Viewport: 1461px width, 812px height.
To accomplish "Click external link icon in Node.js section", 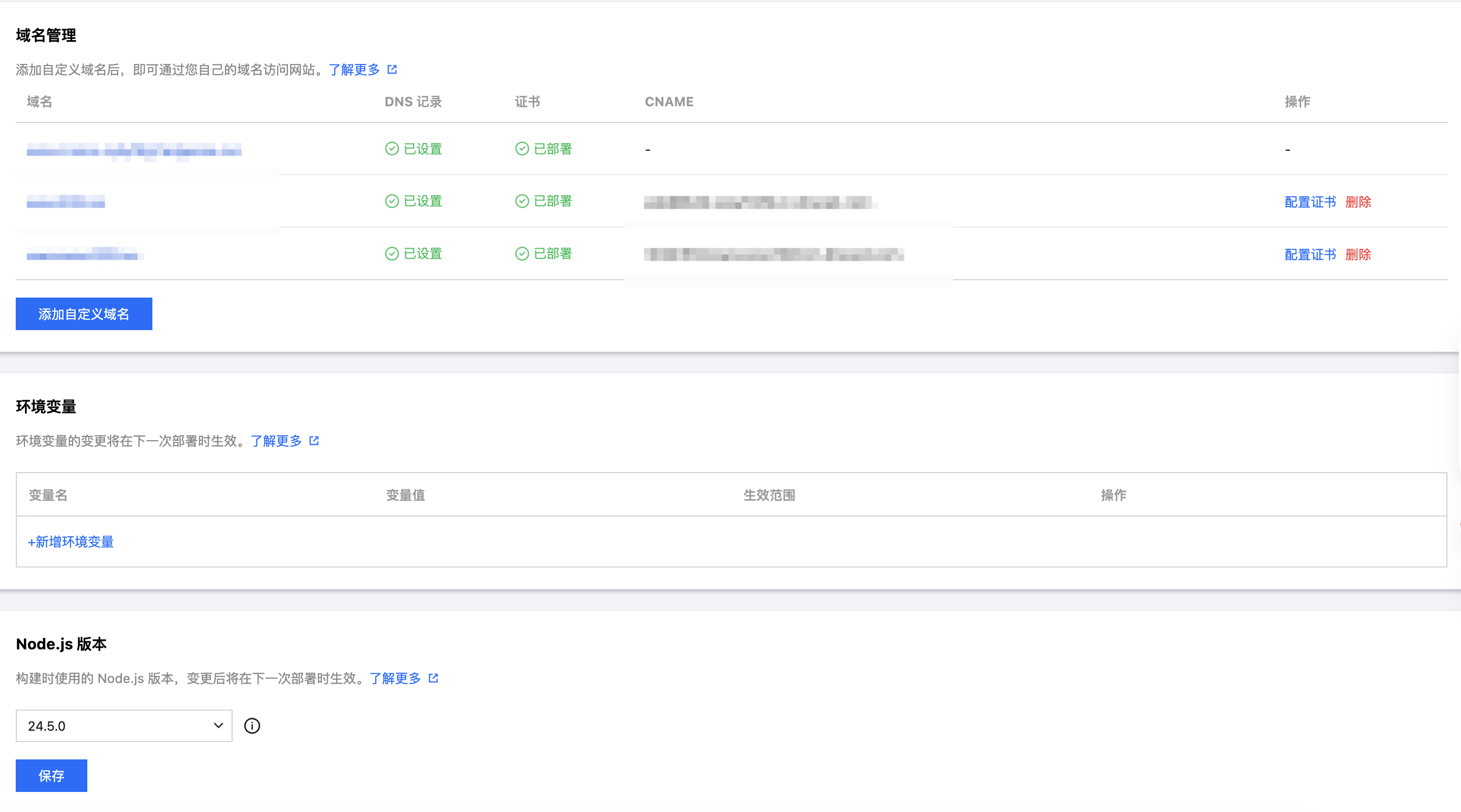I will (x=433, y=678).
